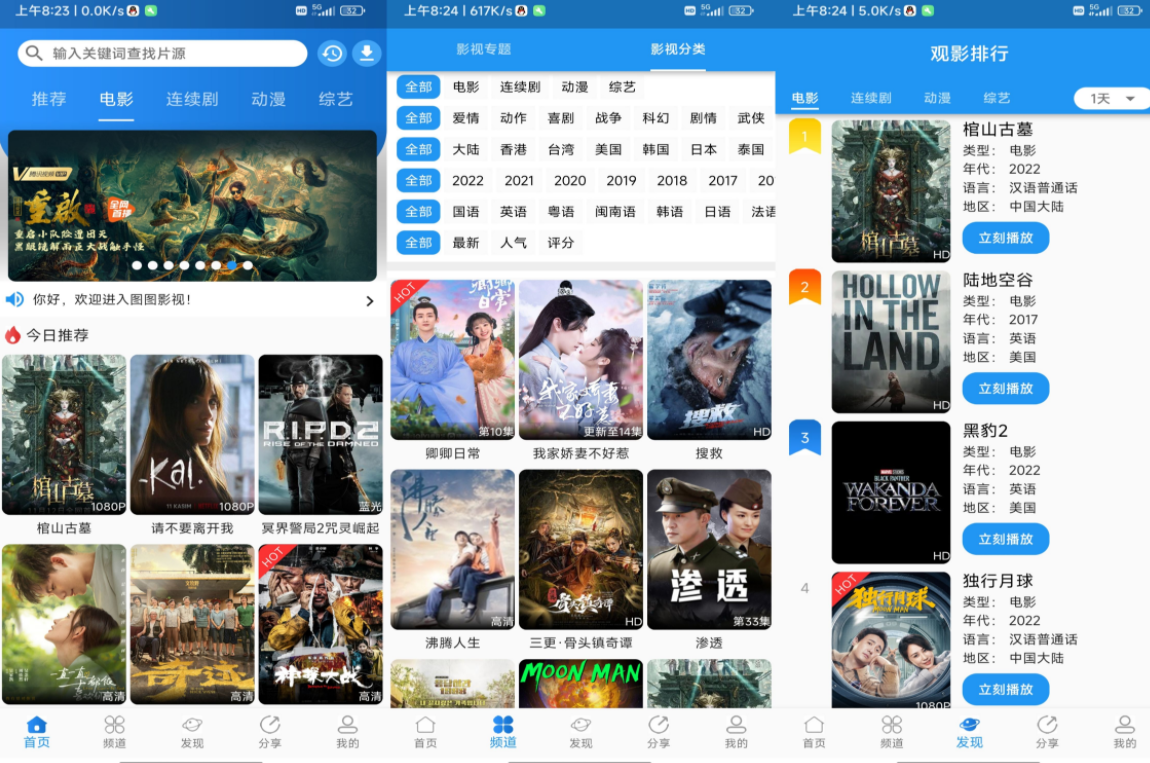Image resolution: width=1150 pixels, height=763 pixels.
Task: Open 我的 icon in home screen's bottom bar
Action: coord(348,731)
